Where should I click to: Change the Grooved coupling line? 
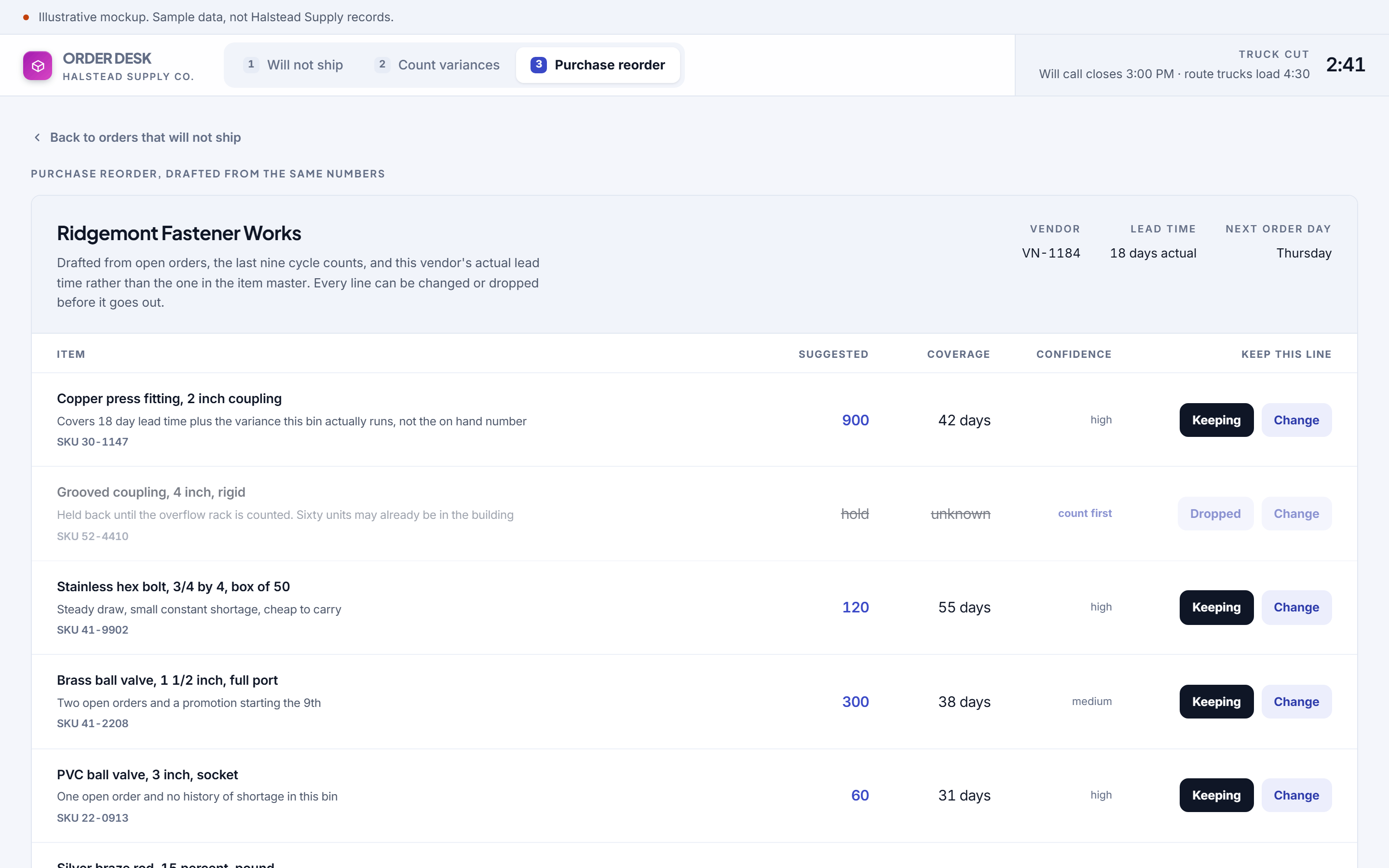click(x=1296, y=514)
